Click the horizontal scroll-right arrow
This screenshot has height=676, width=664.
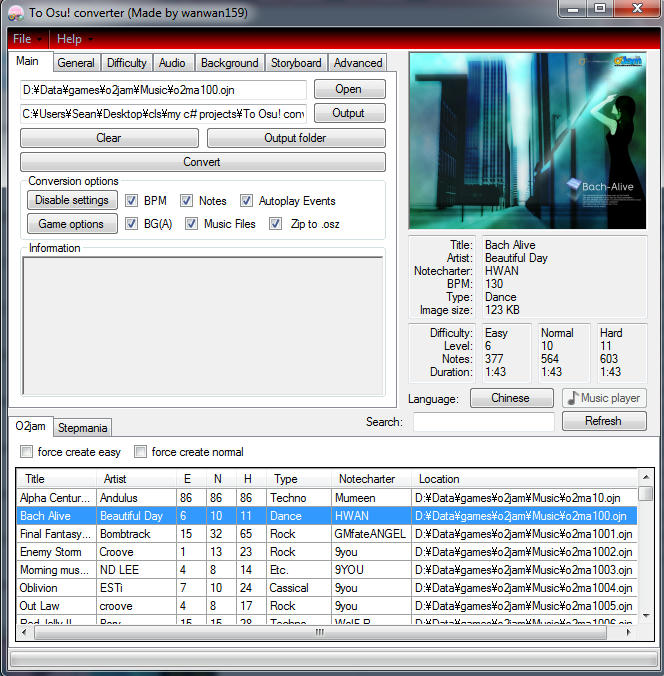tap(629, 632)
